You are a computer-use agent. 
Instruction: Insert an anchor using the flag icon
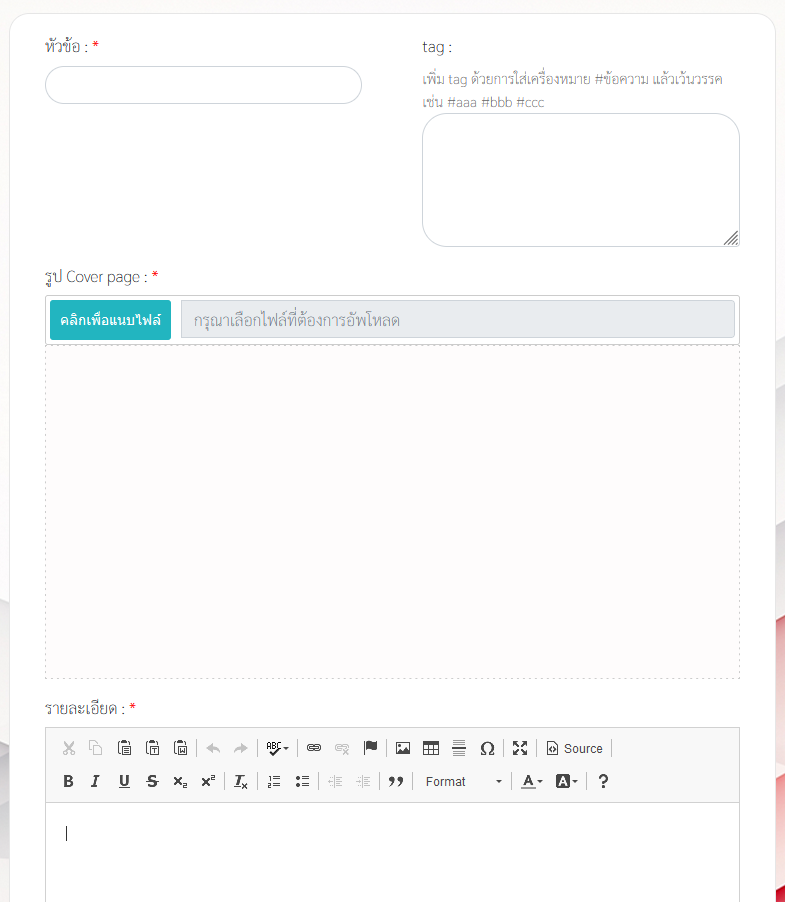pyautogui.click(x=370, y=748)
